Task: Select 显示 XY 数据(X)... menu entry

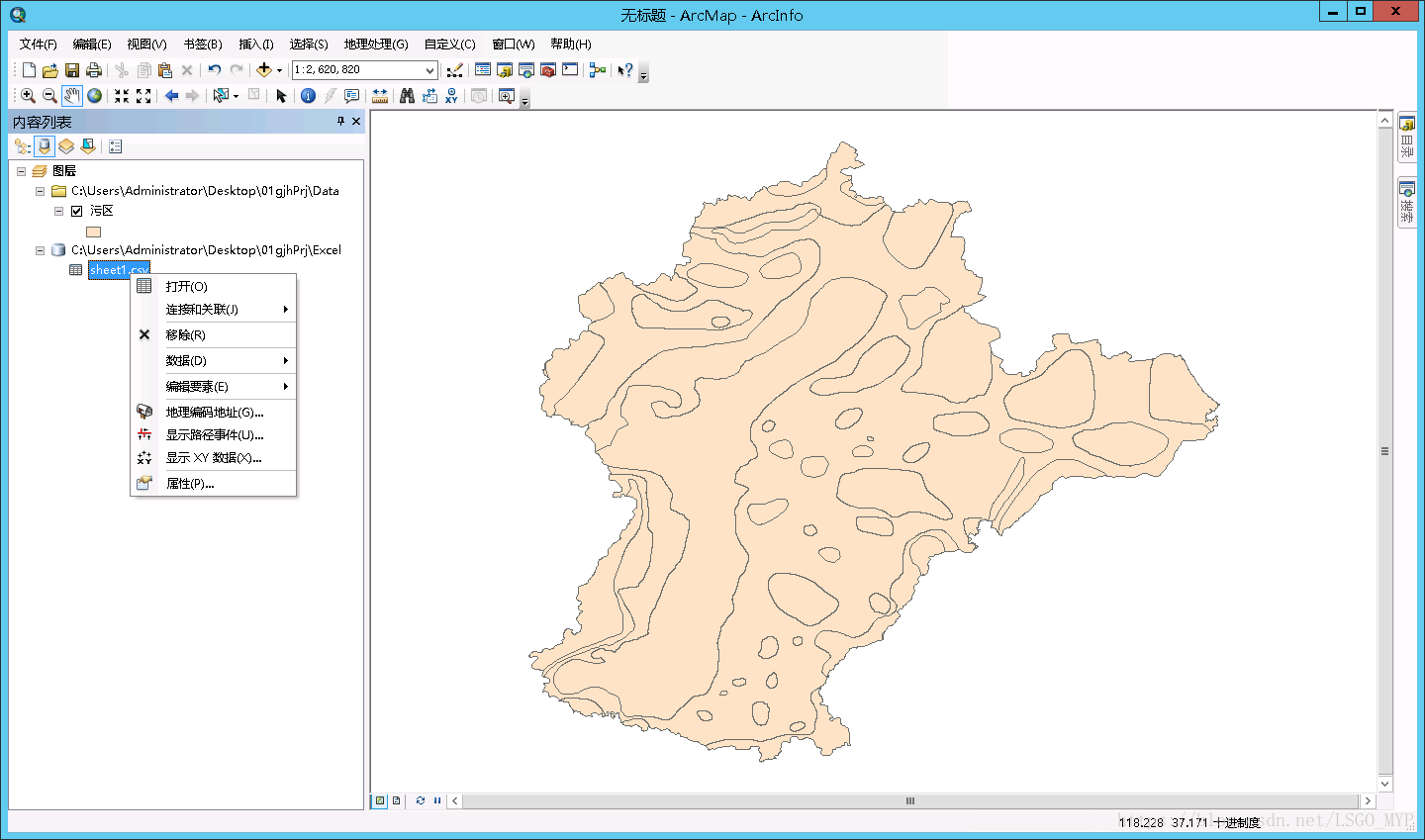Action: pyautogui.click(x=214, y=458)
